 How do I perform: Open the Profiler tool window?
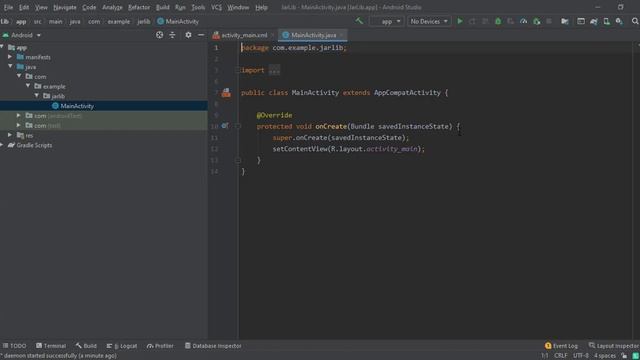pos(160,346)
